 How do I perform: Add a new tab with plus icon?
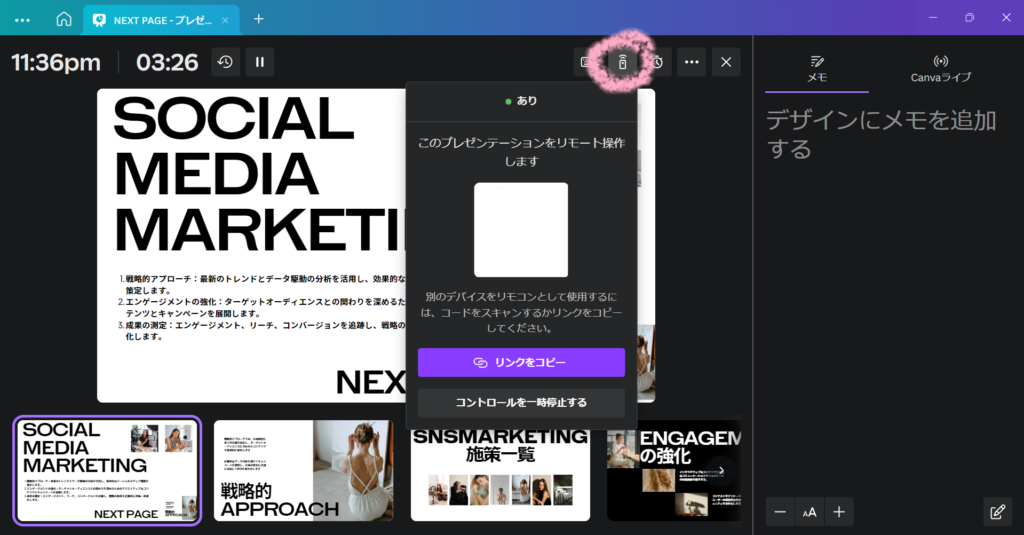click(259, 19)
